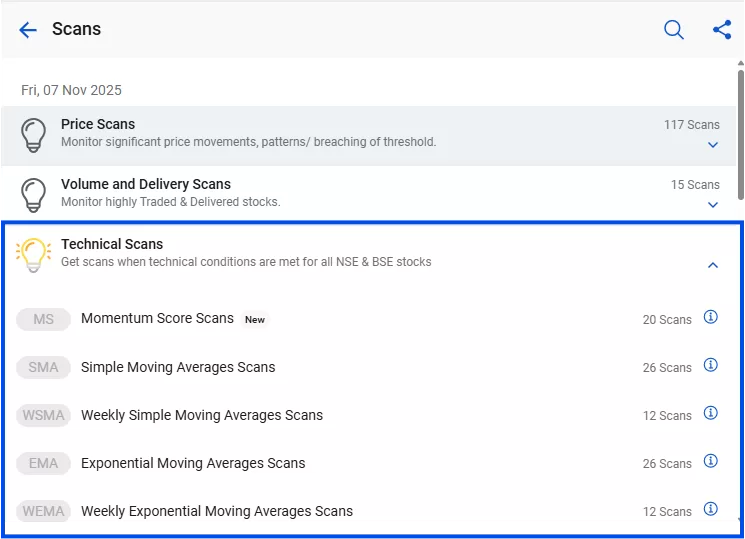
Task: Expand the Price Scans section chevron
Action: [713, 145]
